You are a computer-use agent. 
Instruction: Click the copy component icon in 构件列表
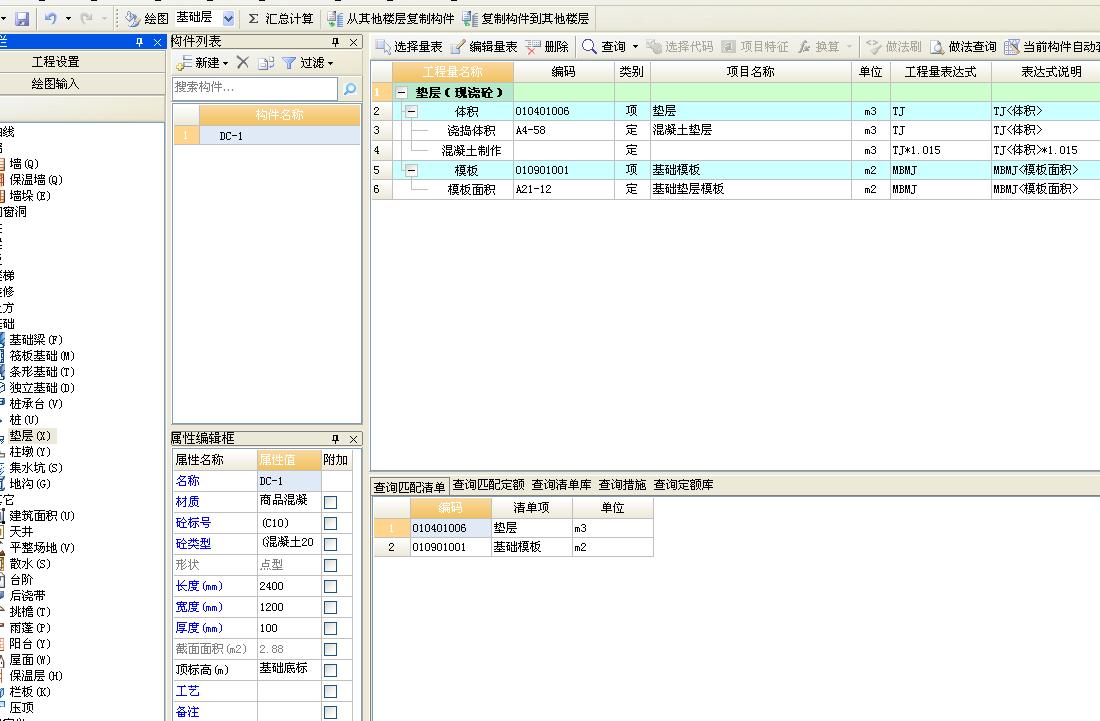click(x=266, y=62)
